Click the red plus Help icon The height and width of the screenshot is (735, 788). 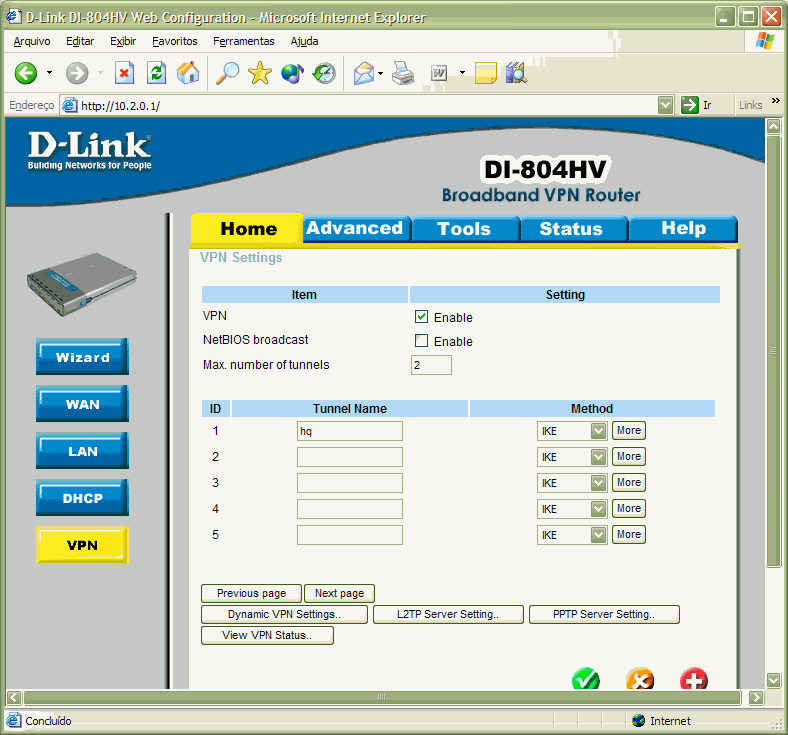(x=693, y=679)
